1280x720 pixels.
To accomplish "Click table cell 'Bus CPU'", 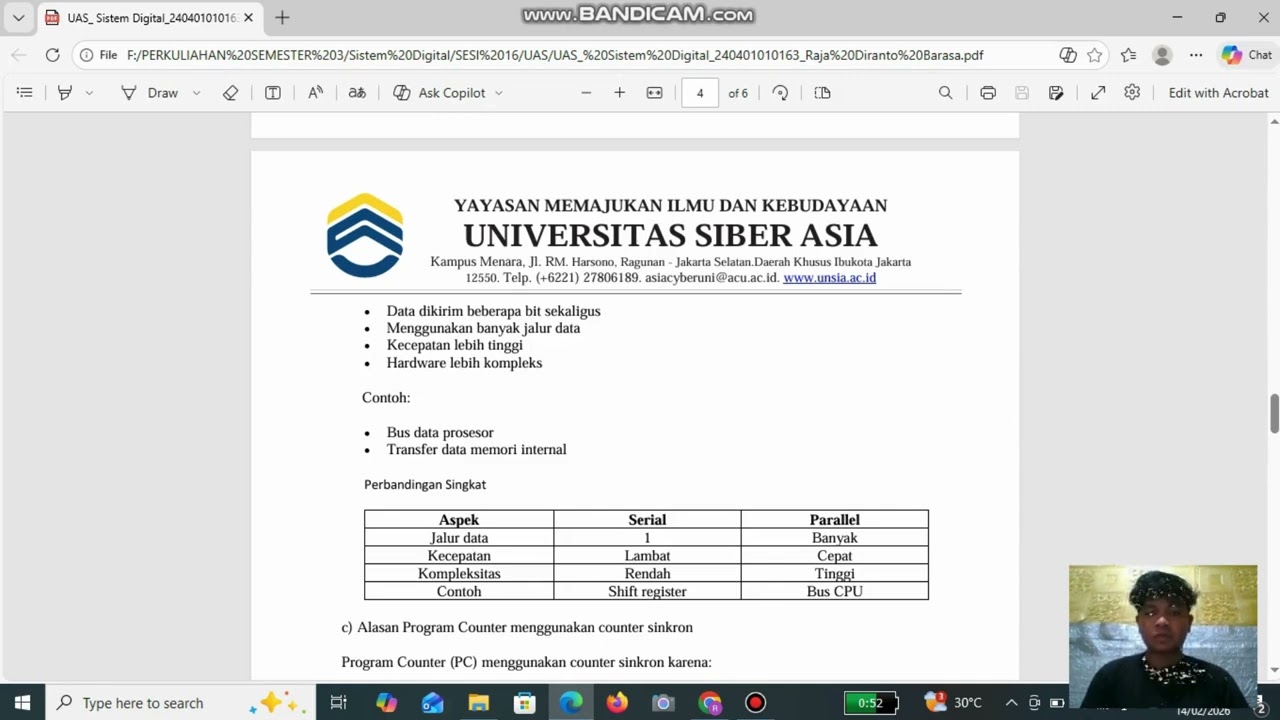I will click(x=834, y=591).
